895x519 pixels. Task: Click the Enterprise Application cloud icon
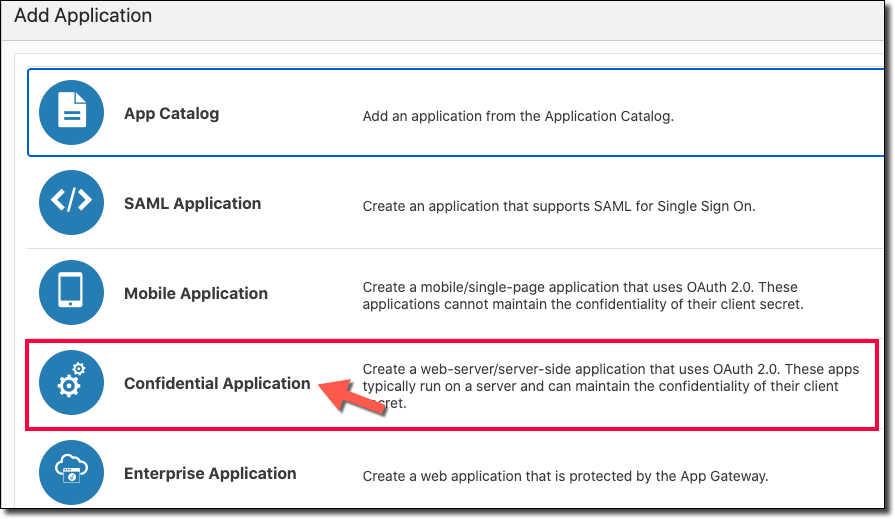(x=71, y=472)
